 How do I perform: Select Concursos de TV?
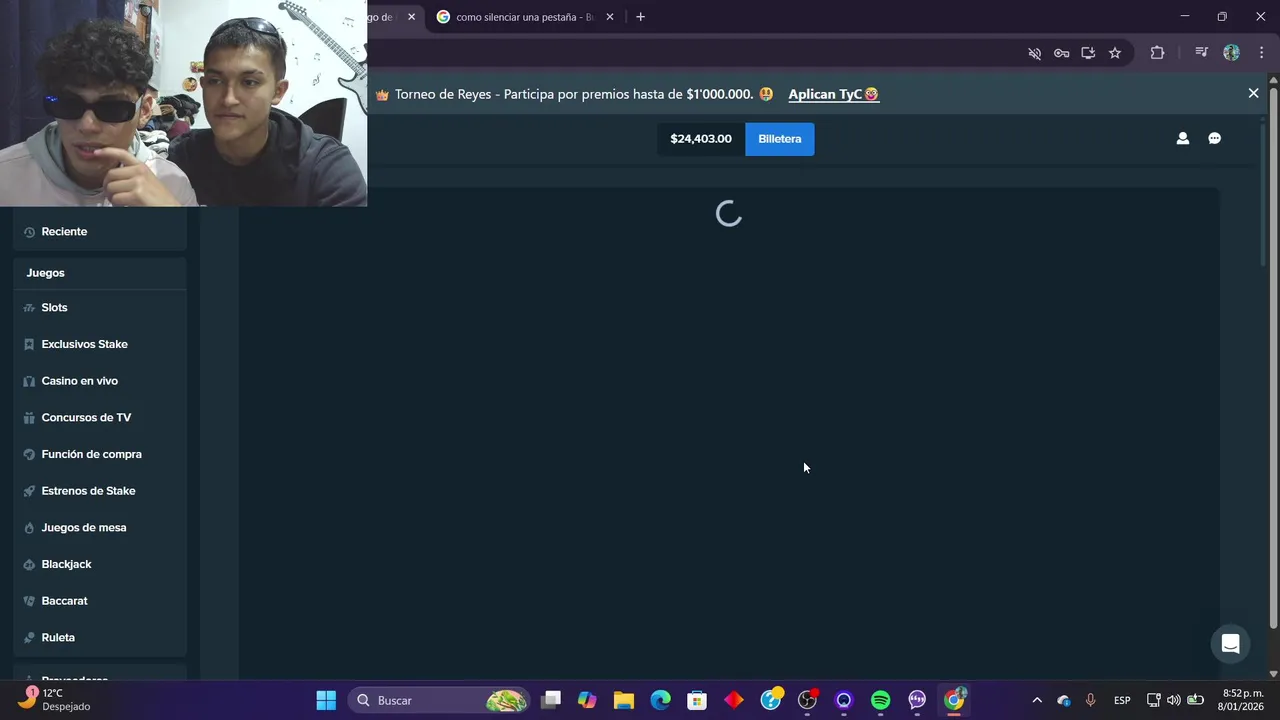pyautogui.click(x=100, y=417)
